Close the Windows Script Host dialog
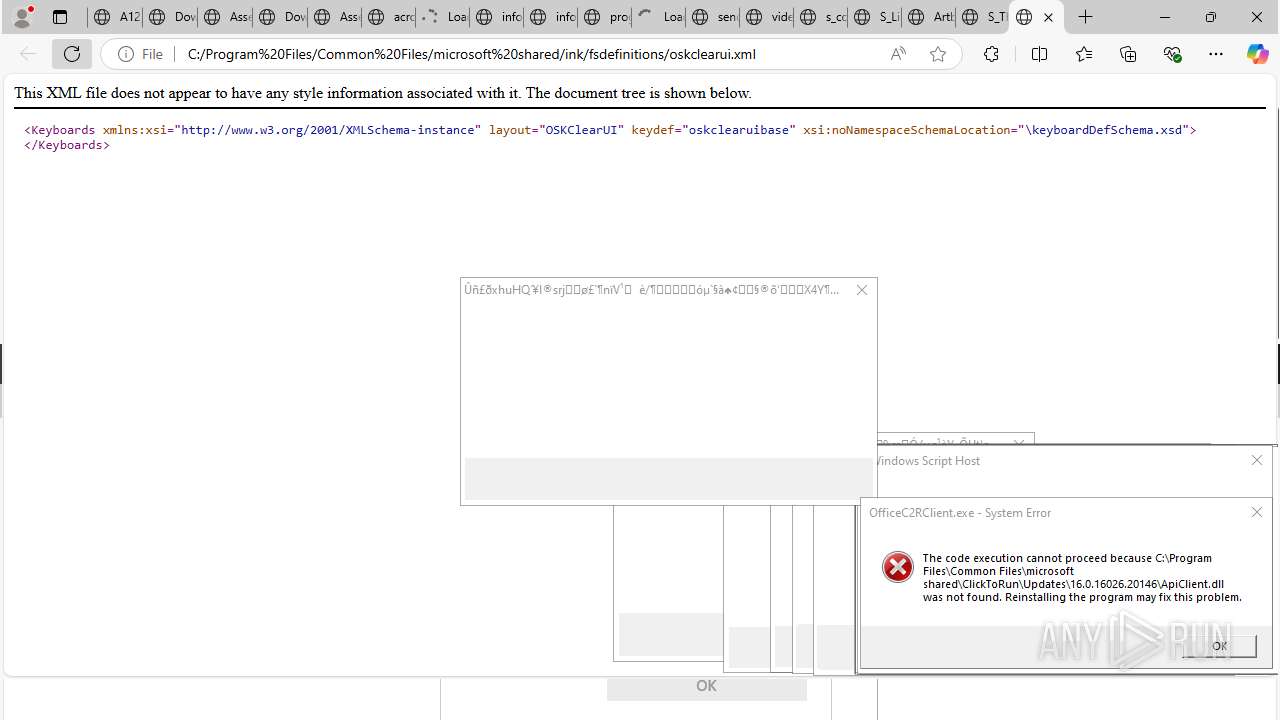Screen dimensions: 1280x720 1257,460
